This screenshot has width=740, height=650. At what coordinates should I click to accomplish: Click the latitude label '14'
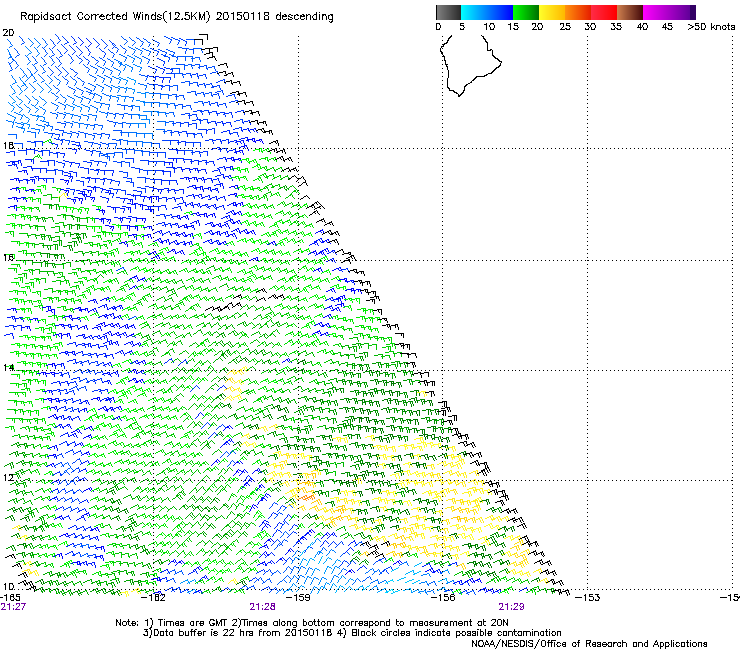pyautogui.click(x=8, y=367)
